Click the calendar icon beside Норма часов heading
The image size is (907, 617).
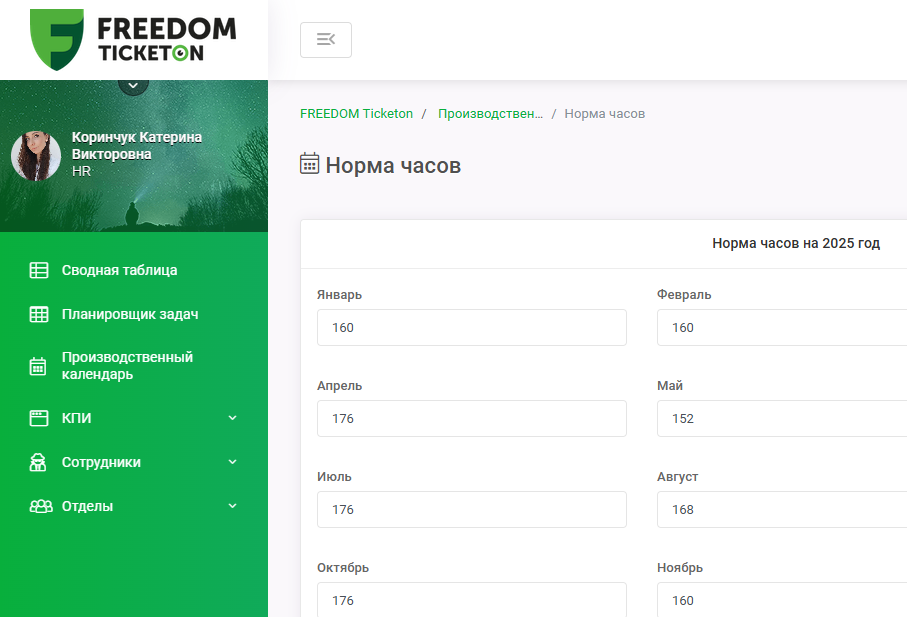point(308,165)
